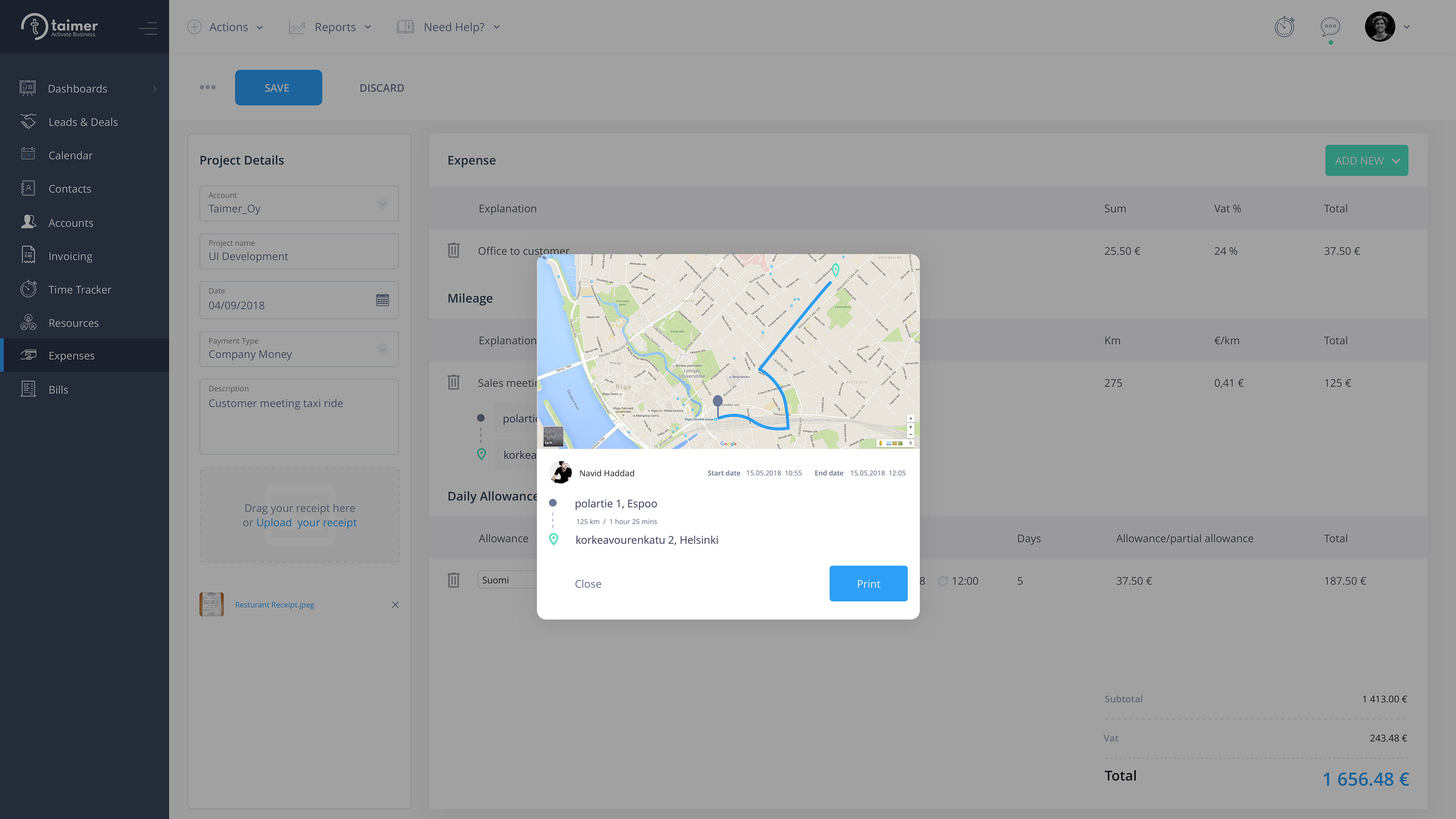The height and width of the screenshot is (819, 1456).
Task: Open the Need Help? menu
Action: pos(448,27)
